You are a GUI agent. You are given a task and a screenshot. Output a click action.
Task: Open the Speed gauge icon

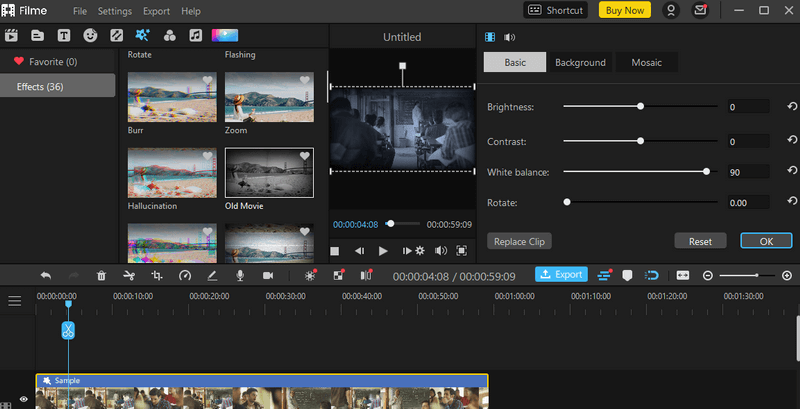pos(184,276)
